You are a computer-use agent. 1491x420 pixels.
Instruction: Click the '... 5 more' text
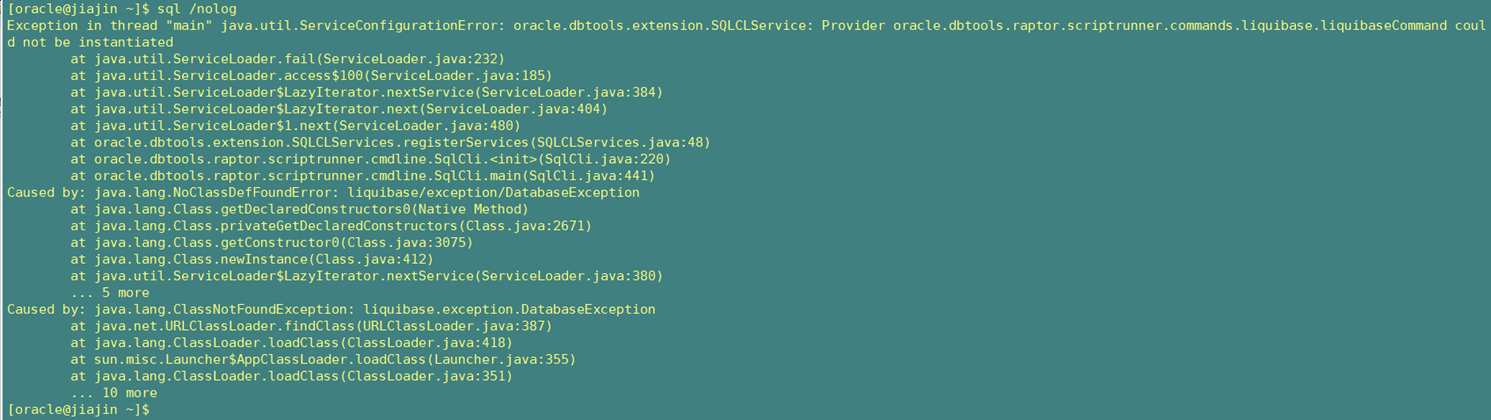coord(110,293)
